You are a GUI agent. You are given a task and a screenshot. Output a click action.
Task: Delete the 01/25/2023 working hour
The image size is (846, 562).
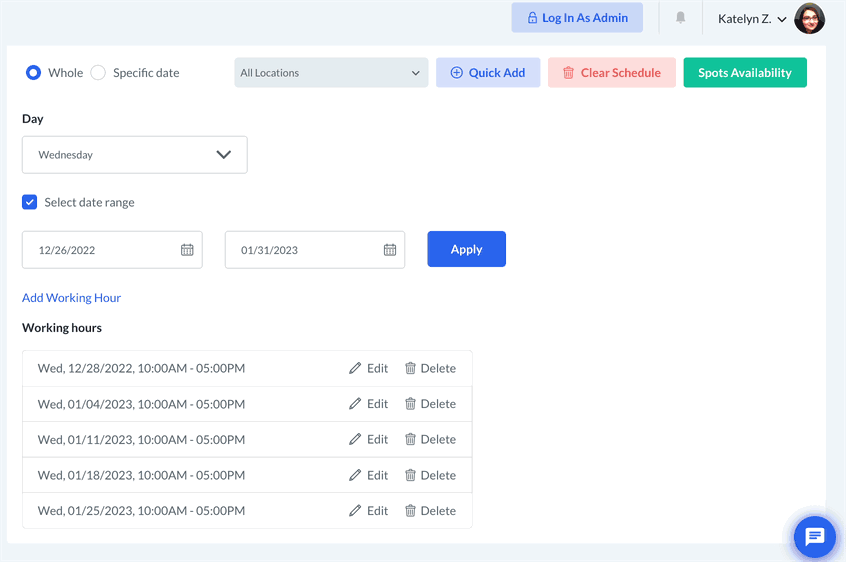[x=430, y=511]
